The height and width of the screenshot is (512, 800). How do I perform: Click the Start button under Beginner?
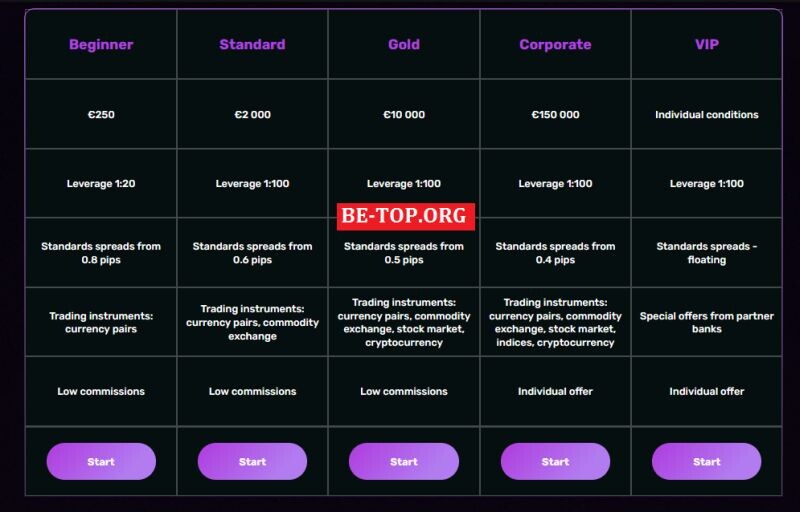(101, 462)
